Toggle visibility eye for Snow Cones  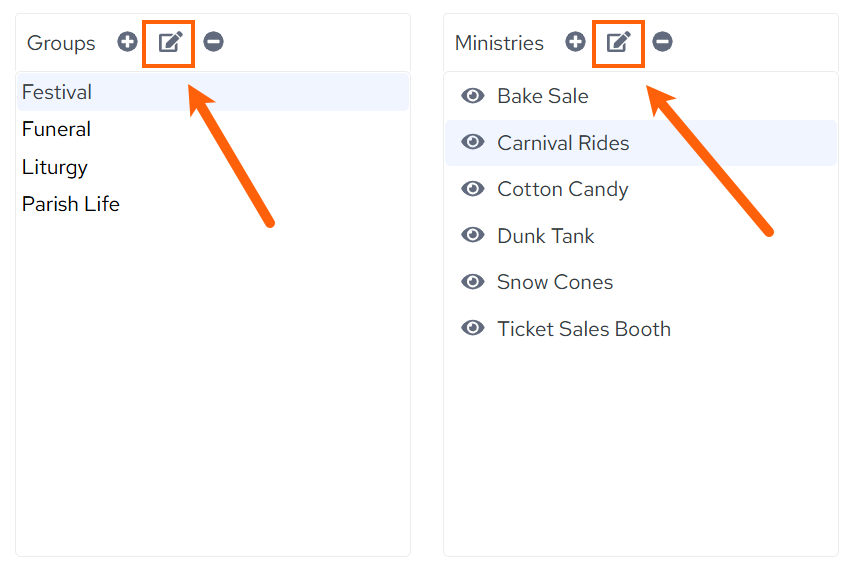coord(473,282)
